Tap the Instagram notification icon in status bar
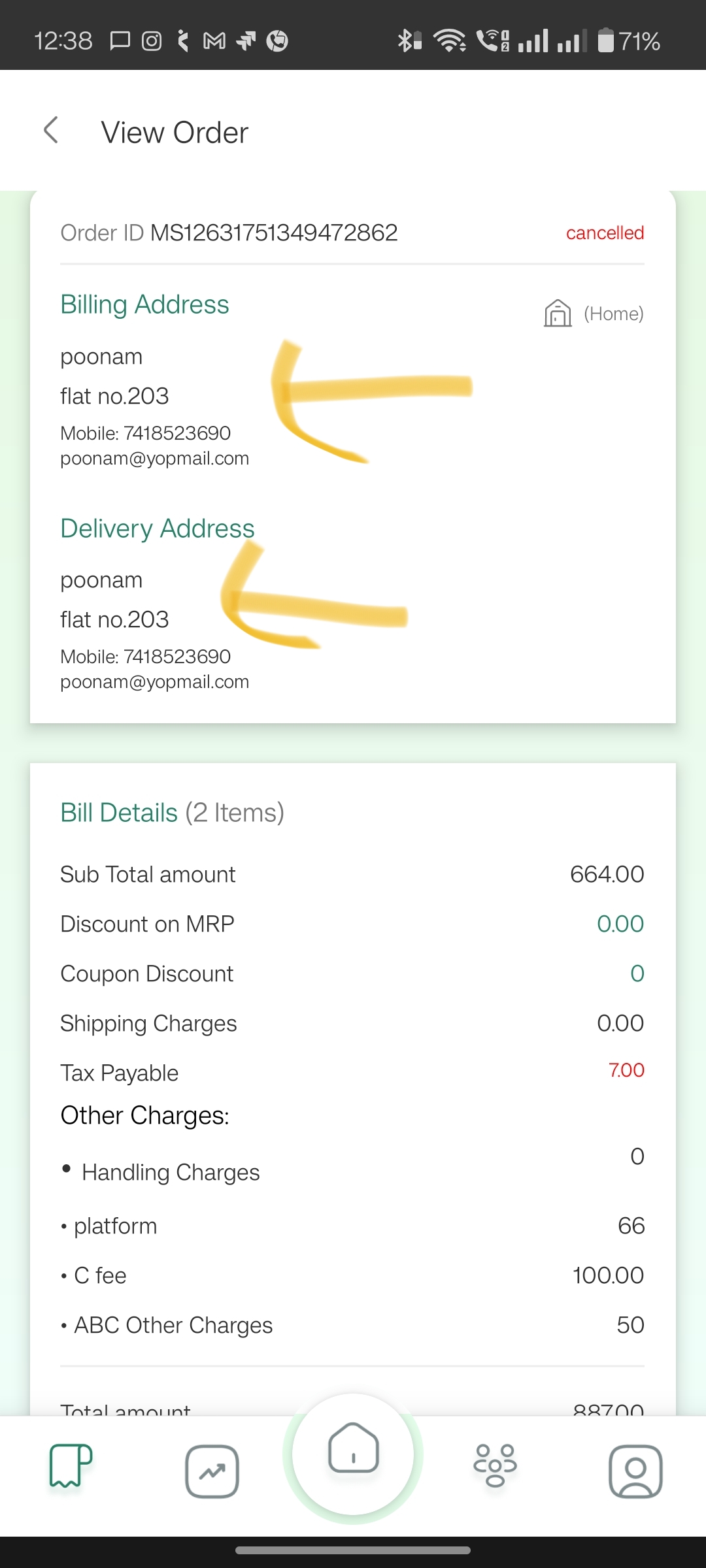 point(152,41)
